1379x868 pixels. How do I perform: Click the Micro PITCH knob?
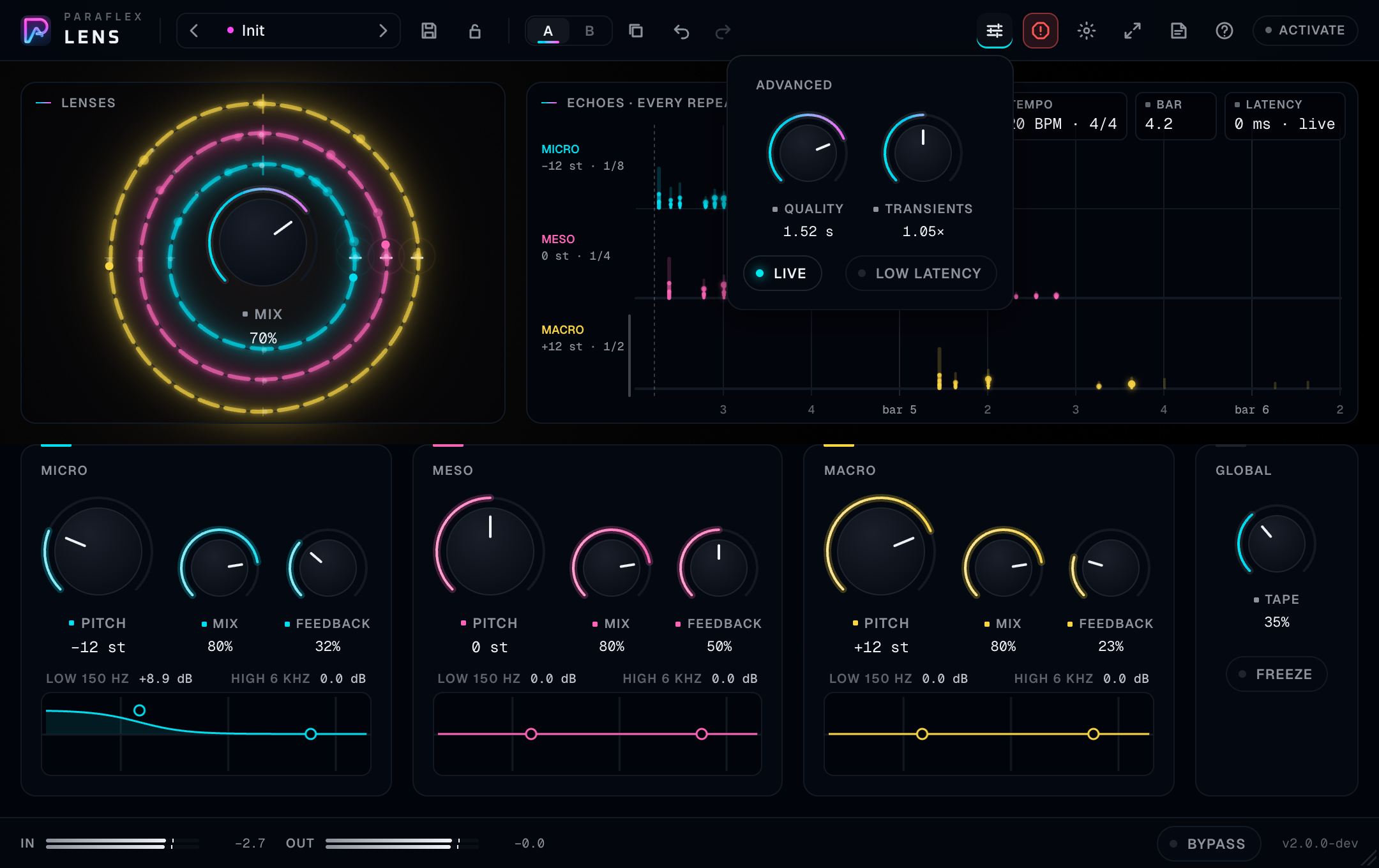click(x=98, y=551)
